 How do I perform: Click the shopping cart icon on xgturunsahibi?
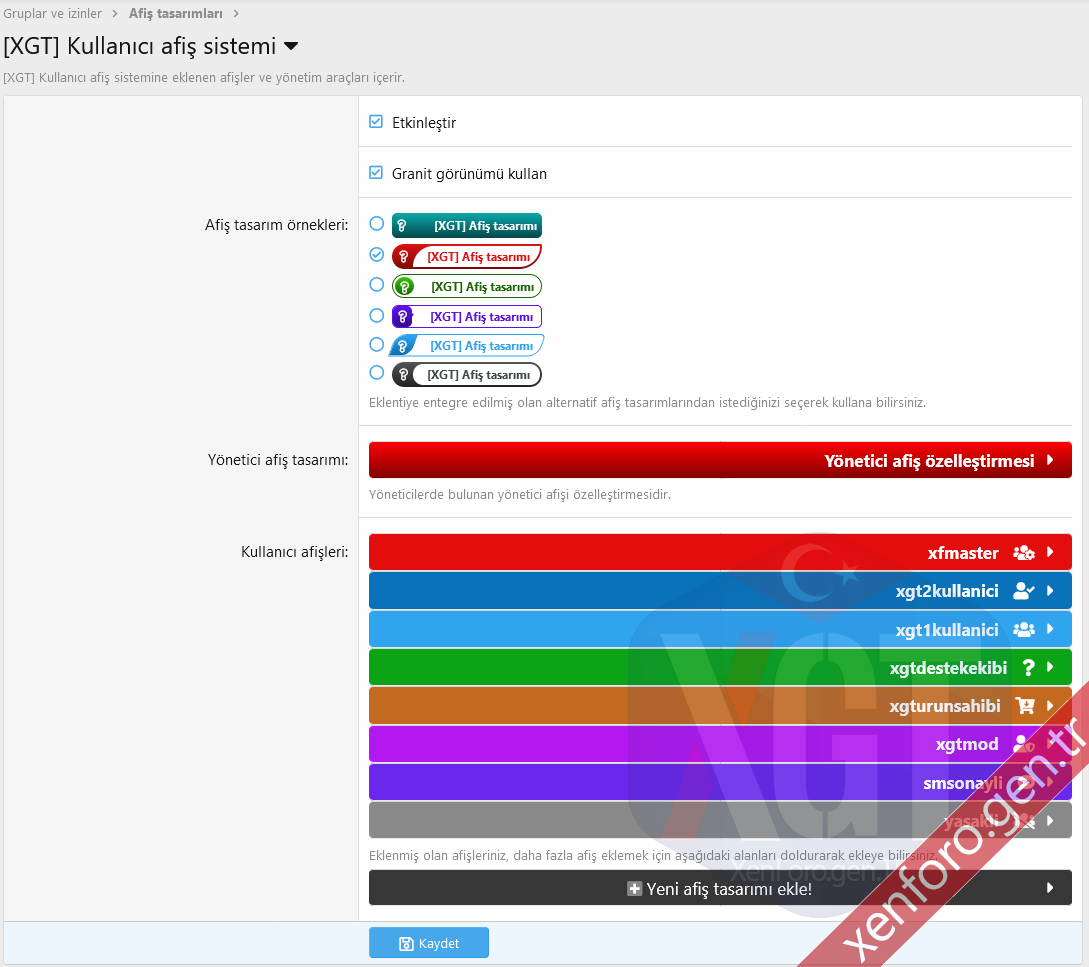pyautogui.click(x=1025, y=706)
